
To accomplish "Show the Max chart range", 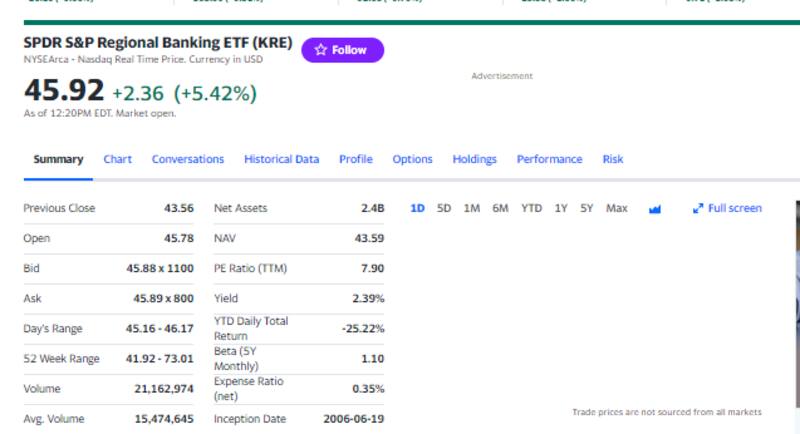I will (x=617, y=208).
